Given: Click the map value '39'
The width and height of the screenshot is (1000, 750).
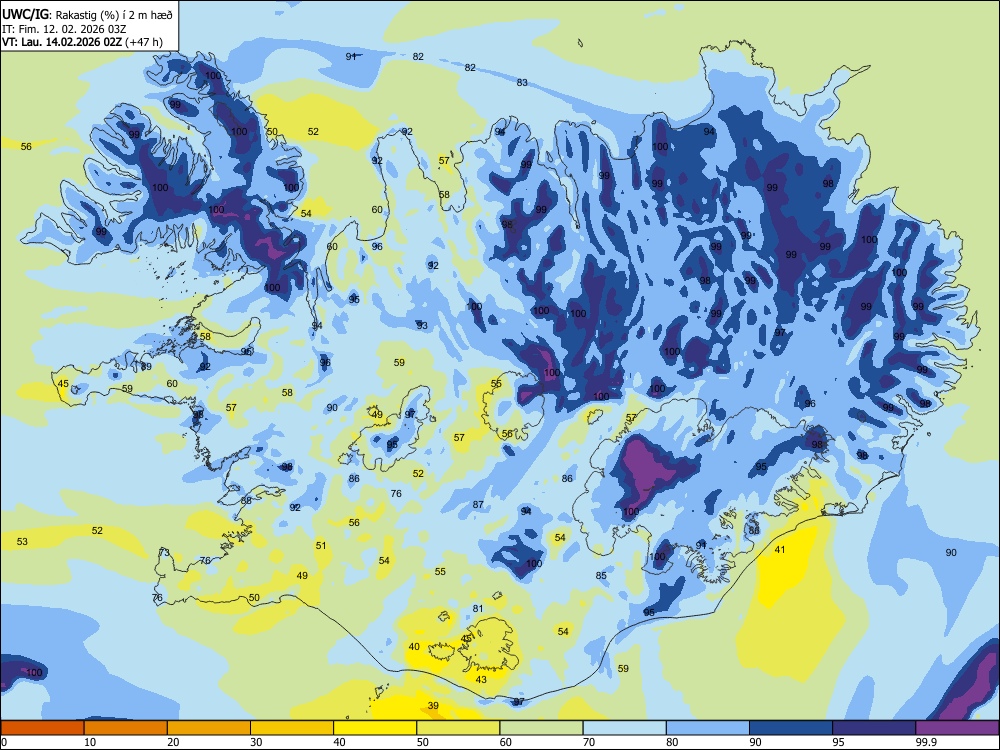Looking at the screenshot, I should coord(433,705).
